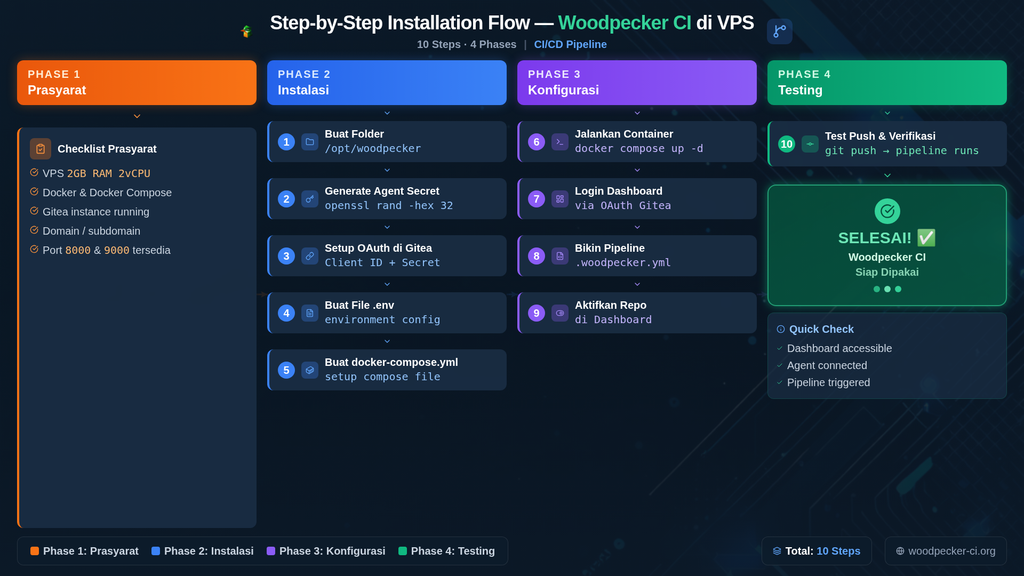The height and width of the screenshot is (576, 1024).
Task: Click the dashboard grid icon for Login Dashboard
Action: point(560,199)
